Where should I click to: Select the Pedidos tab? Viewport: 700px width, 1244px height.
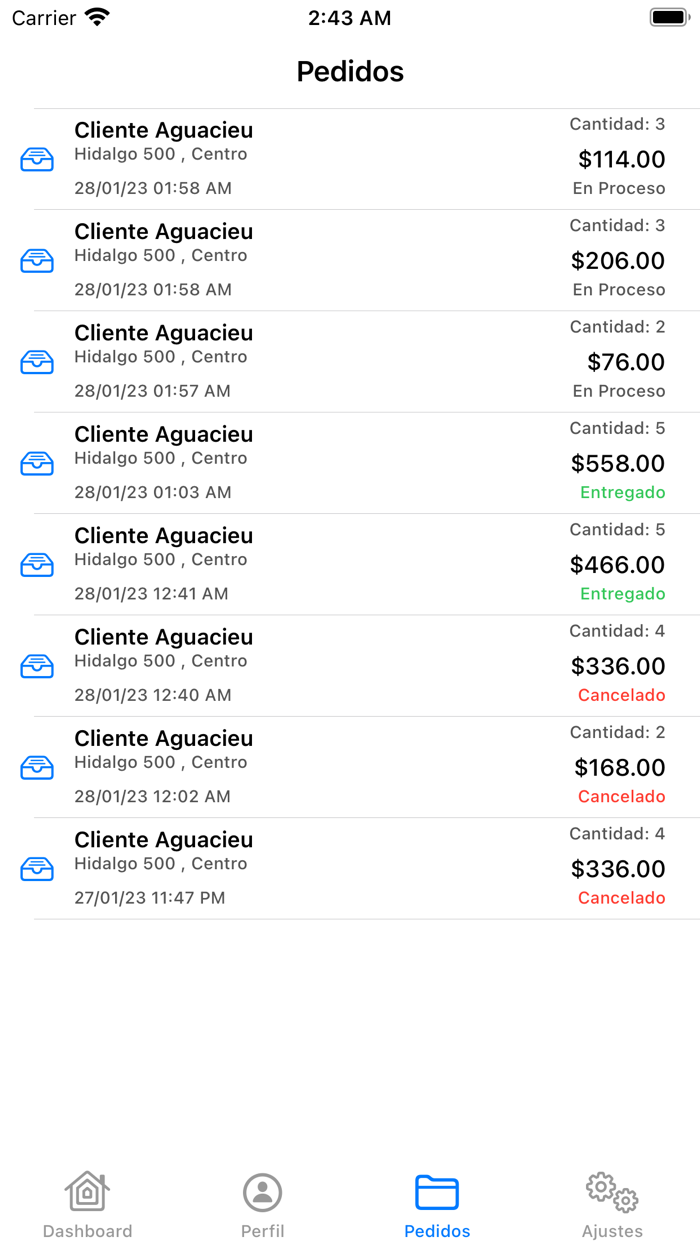437,1204
